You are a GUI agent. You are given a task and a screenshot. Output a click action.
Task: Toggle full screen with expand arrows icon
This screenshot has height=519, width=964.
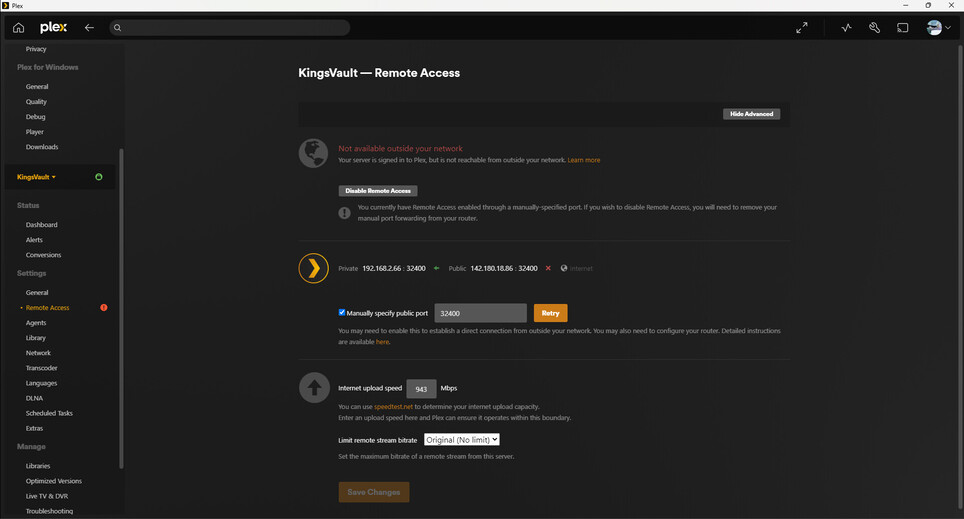802,28
